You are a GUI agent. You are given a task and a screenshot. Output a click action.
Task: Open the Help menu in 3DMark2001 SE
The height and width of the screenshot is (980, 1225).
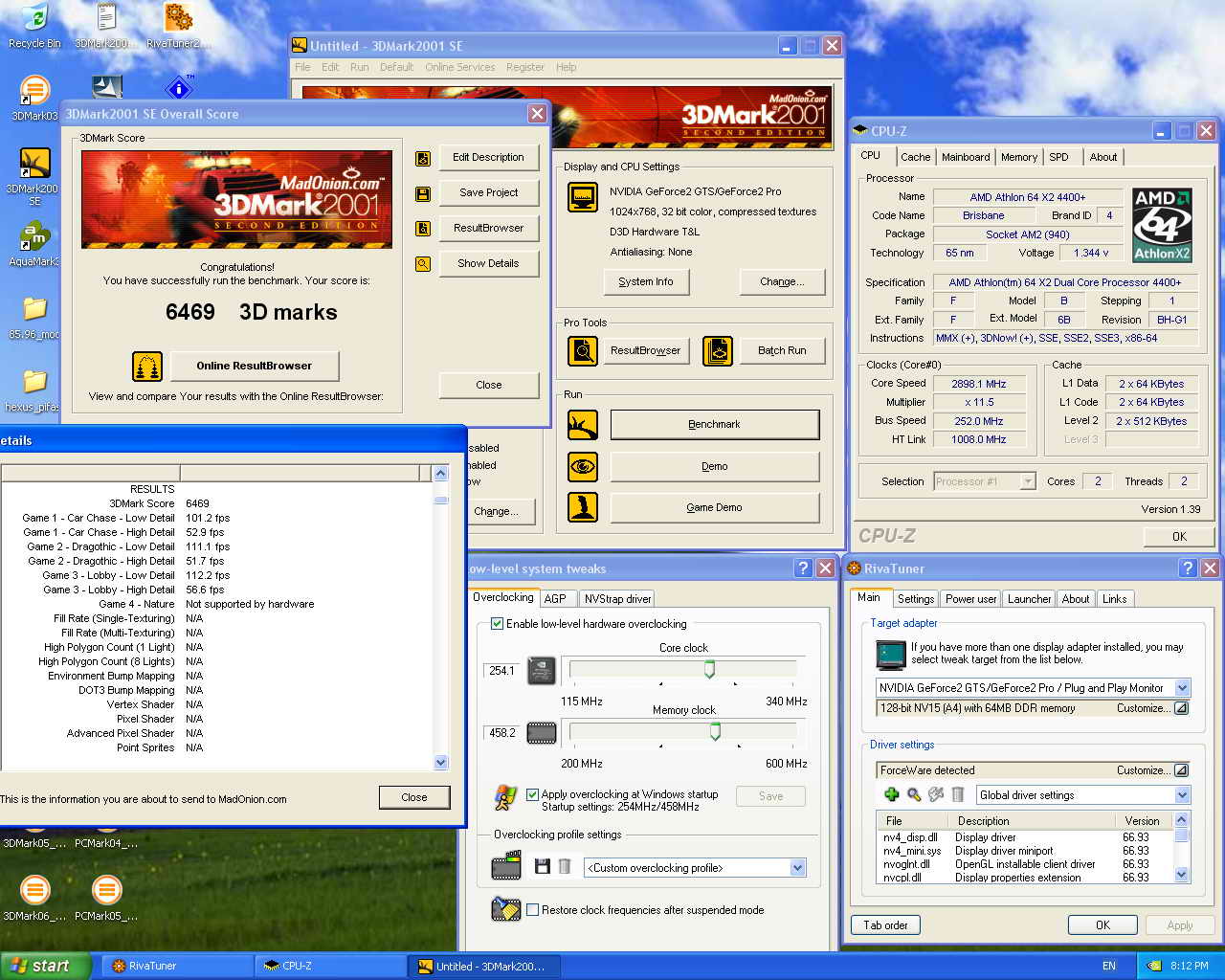(567, 67)
